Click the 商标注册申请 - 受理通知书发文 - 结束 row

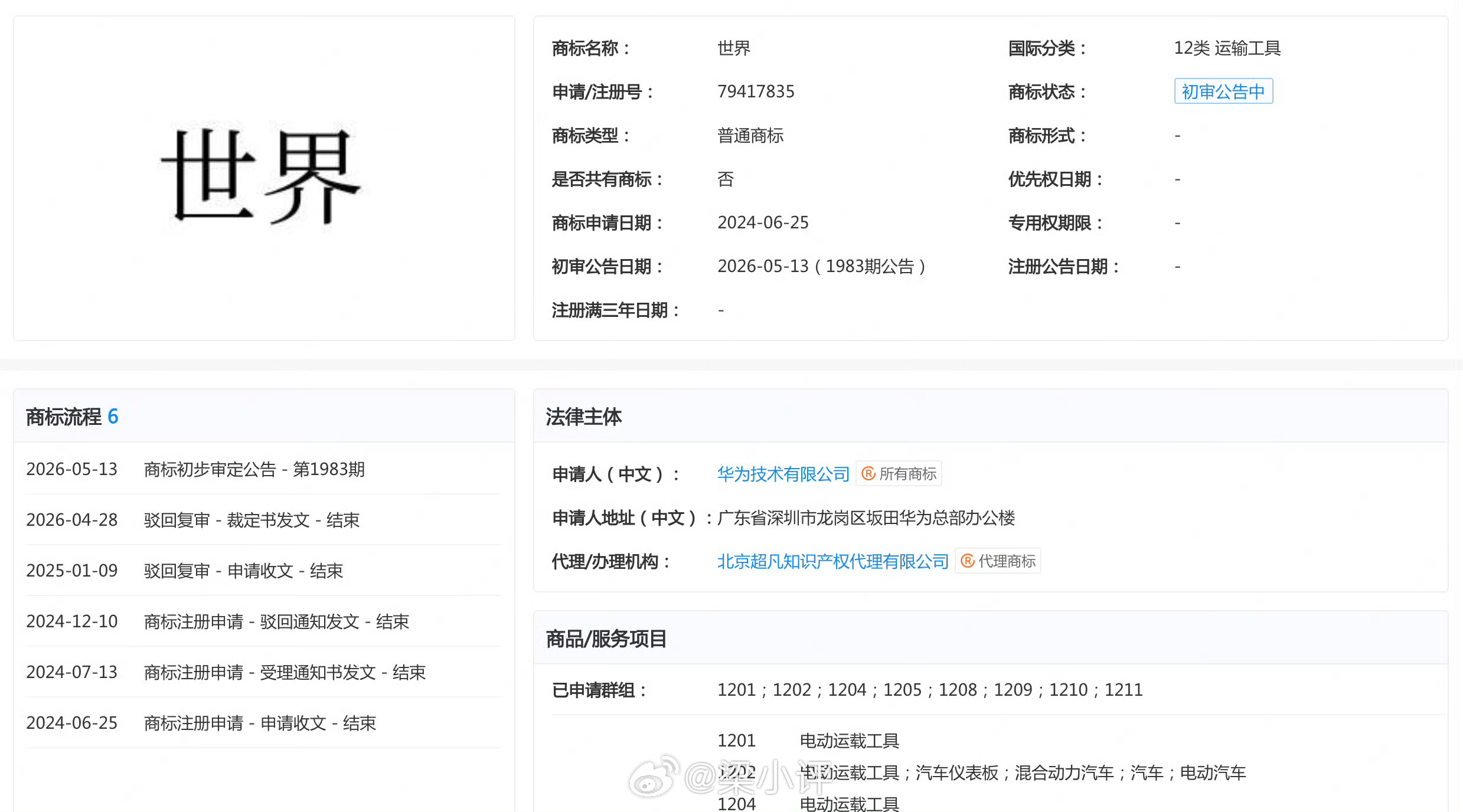coord(263,672)
